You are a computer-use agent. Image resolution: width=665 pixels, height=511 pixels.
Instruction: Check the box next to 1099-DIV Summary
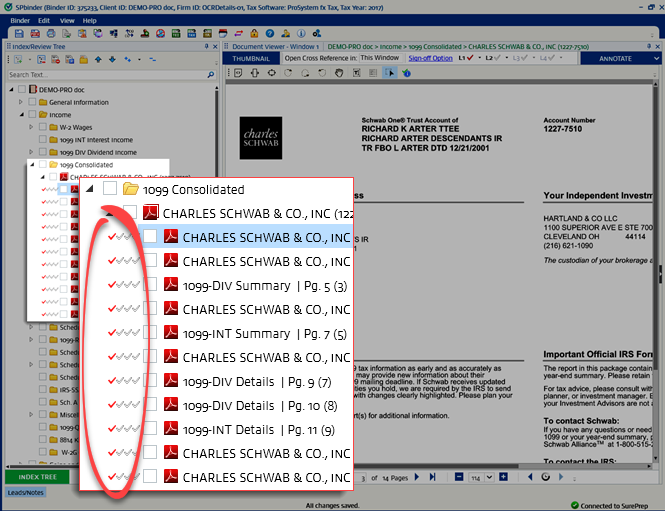149,285
